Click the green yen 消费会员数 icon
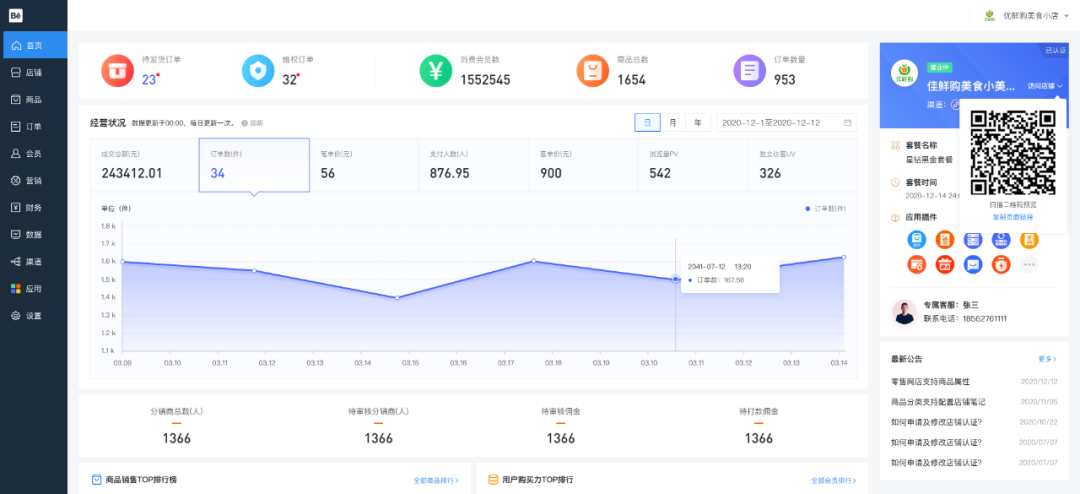This screenshot has height=494, width=1080. point(436,70)
